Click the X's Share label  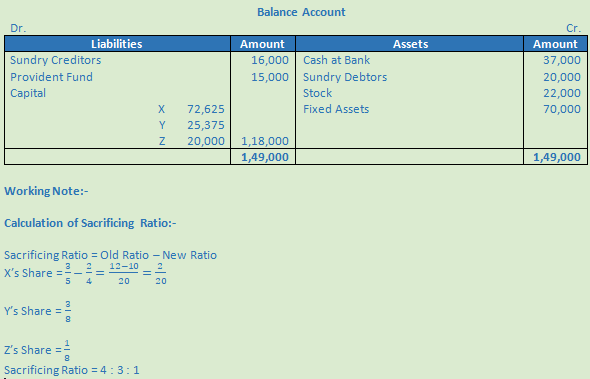[x=28, y=273]
